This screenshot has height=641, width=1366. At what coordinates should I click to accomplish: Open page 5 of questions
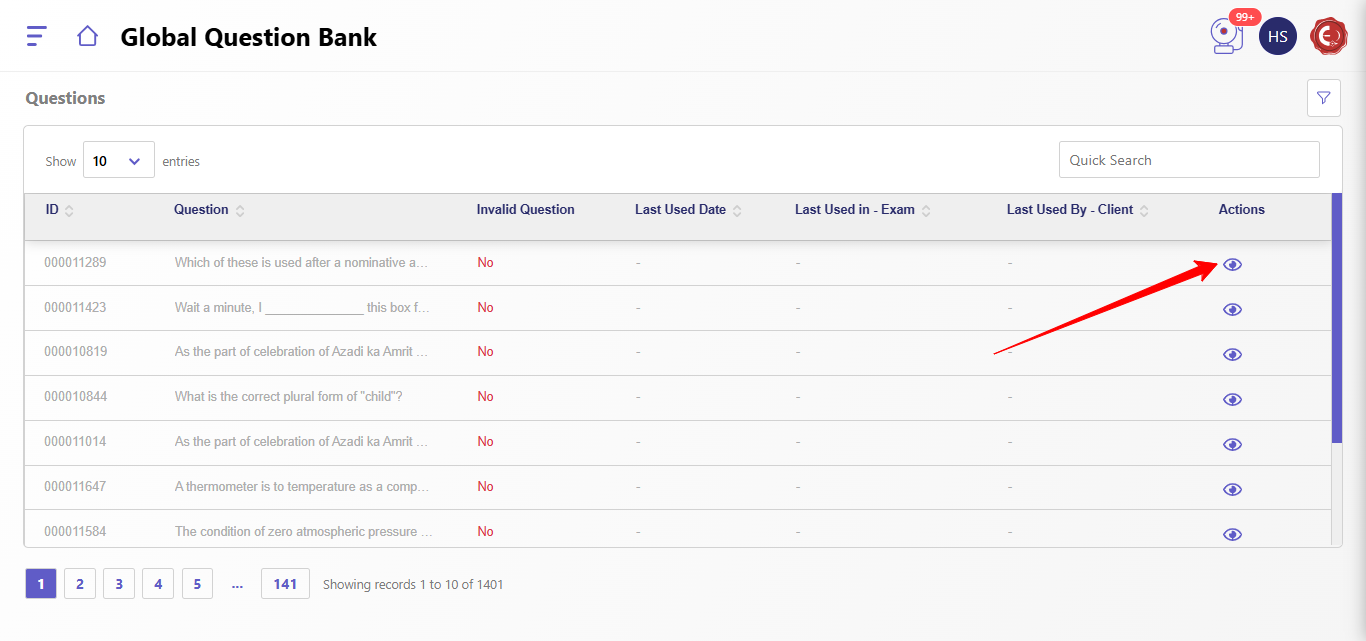point(197,584)
